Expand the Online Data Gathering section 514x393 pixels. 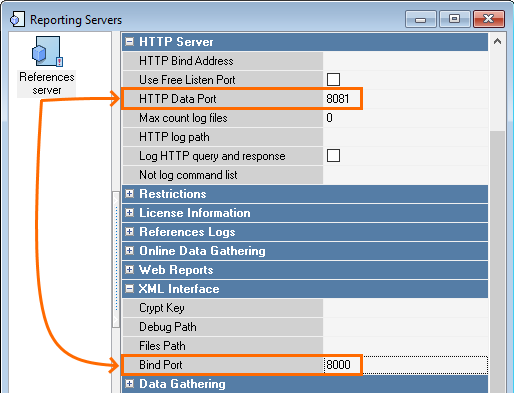click(x=129, y=251)
